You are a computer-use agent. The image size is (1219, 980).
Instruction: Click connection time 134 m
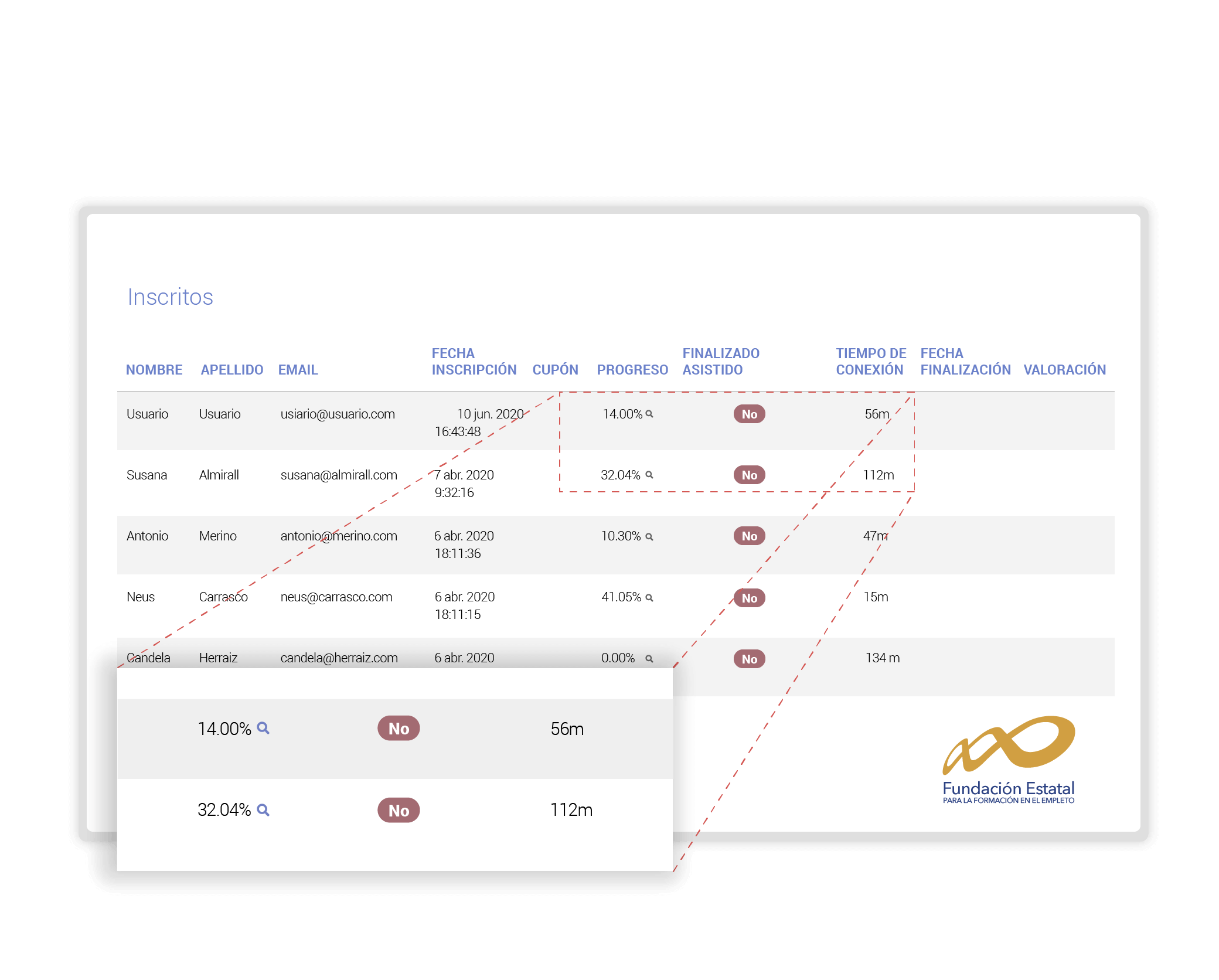(883, 658)
